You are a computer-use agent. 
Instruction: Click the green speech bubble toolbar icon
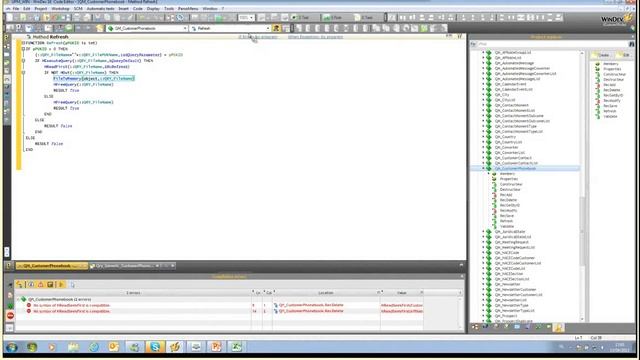click(69, 28)
